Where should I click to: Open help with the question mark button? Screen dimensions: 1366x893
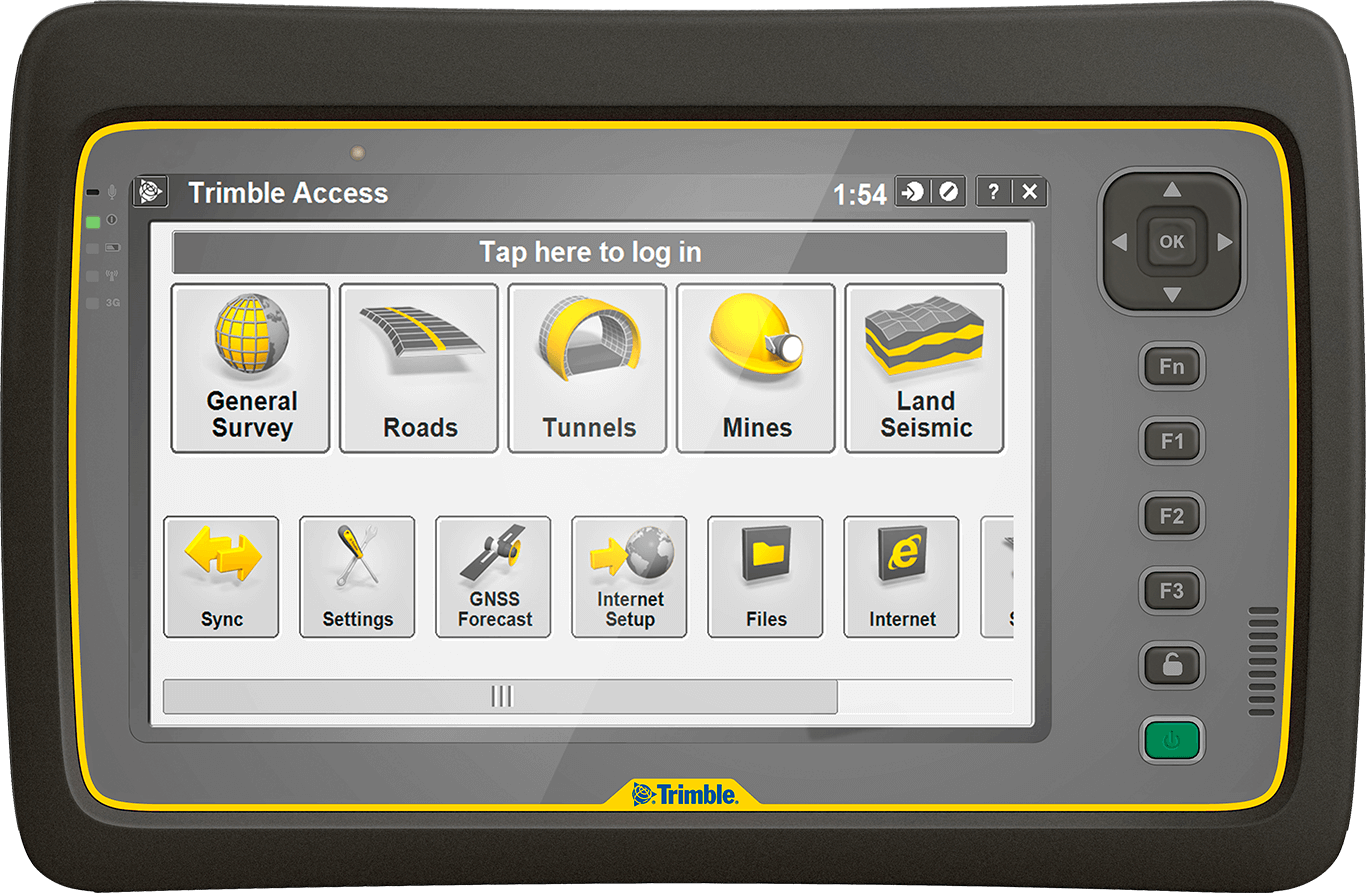(x=993, y=192)
